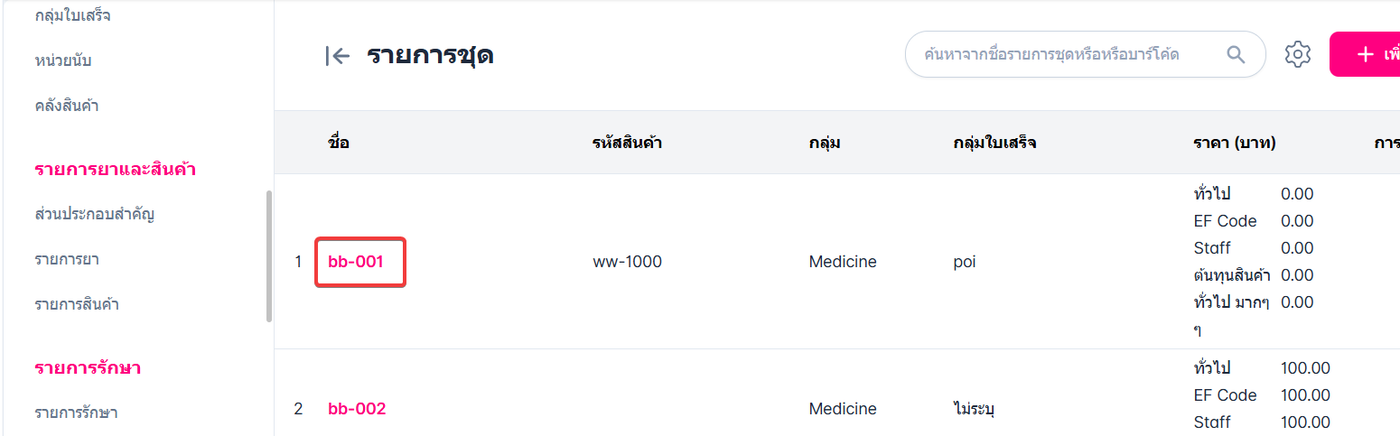
Task: Open the bb-001 set item link
Action: tap(356, 262)
